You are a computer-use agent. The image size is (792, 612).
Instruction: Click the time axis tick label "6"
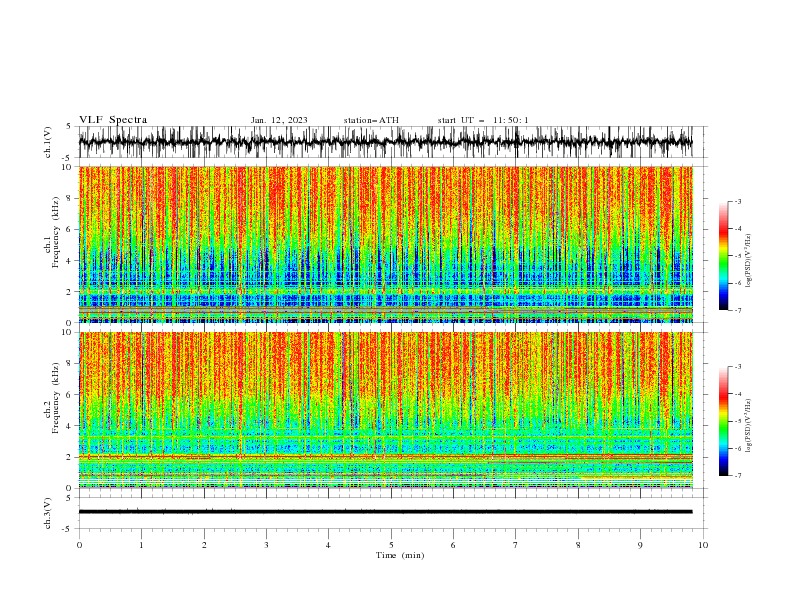[x=453, y=545]
